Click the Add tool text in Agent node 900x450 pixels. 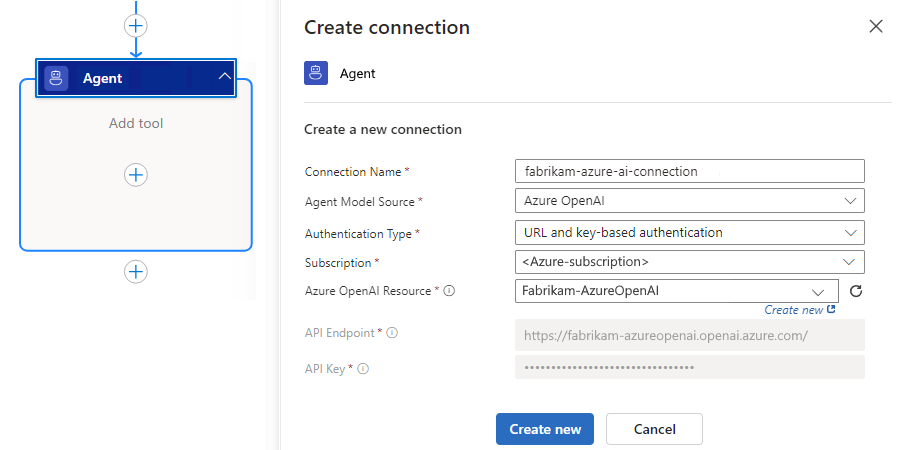tap(136, 123)
